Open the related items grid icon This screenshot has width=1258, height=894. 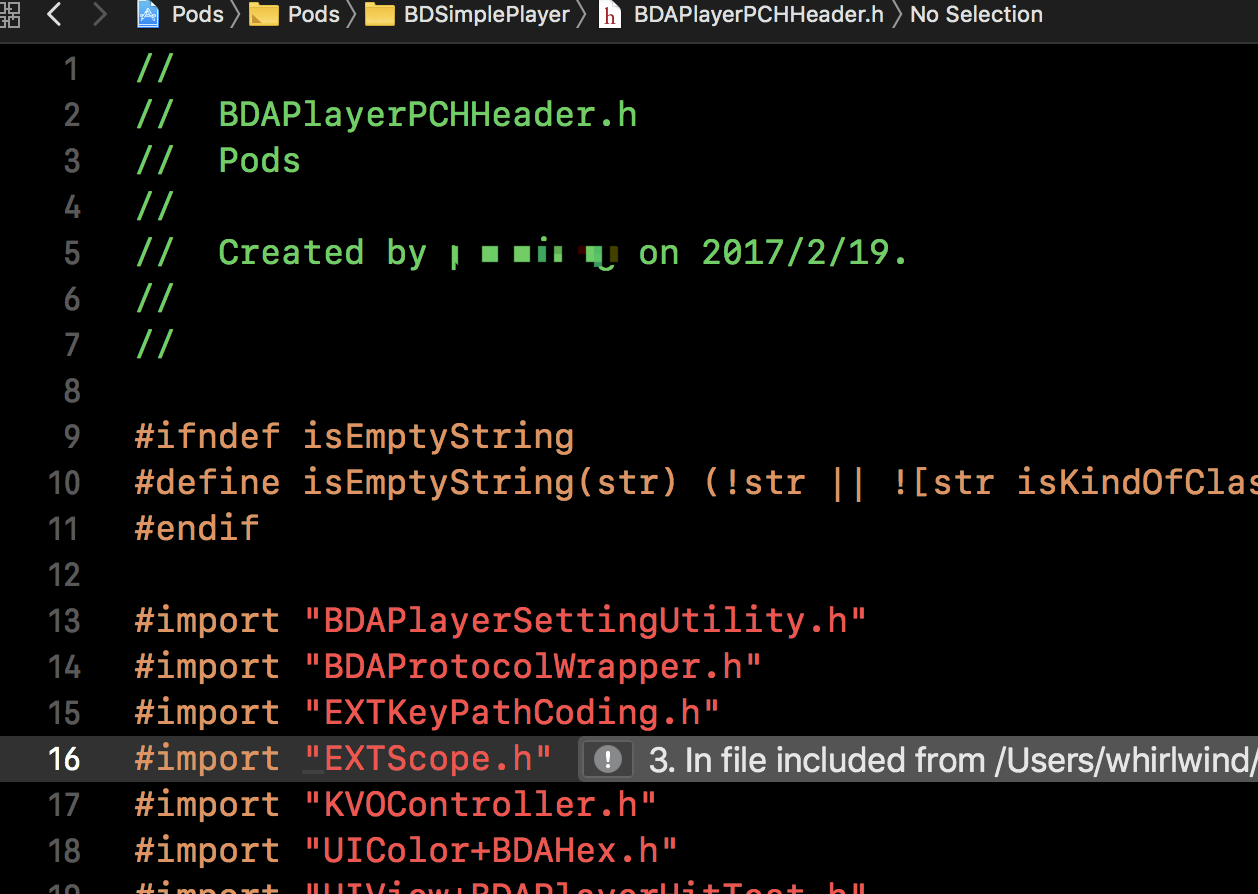pyautogui.click(x=8, y=14)
